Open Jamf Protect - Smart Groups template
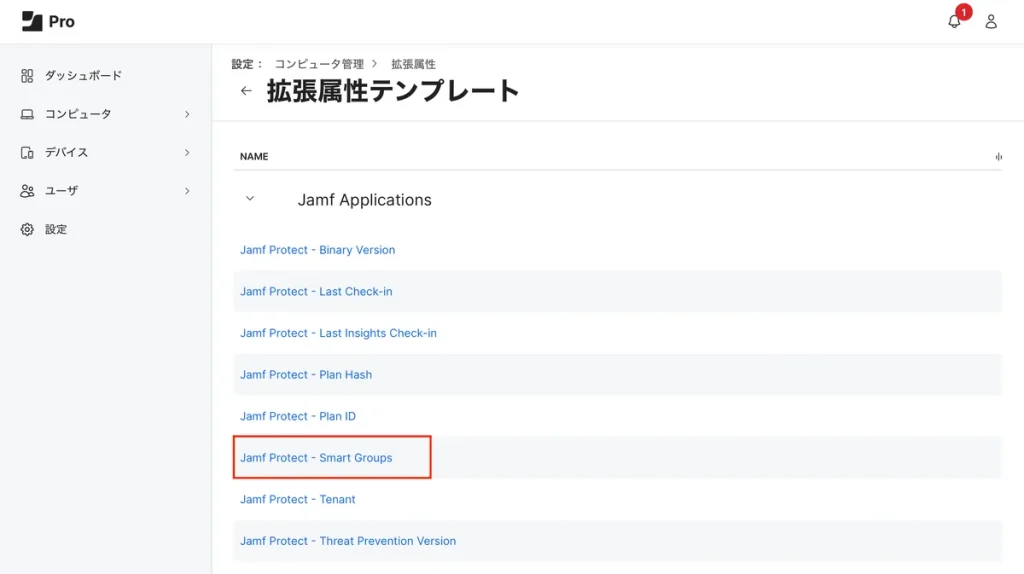1024x574 pixels. pyautogui.click(x=316, y=458)
